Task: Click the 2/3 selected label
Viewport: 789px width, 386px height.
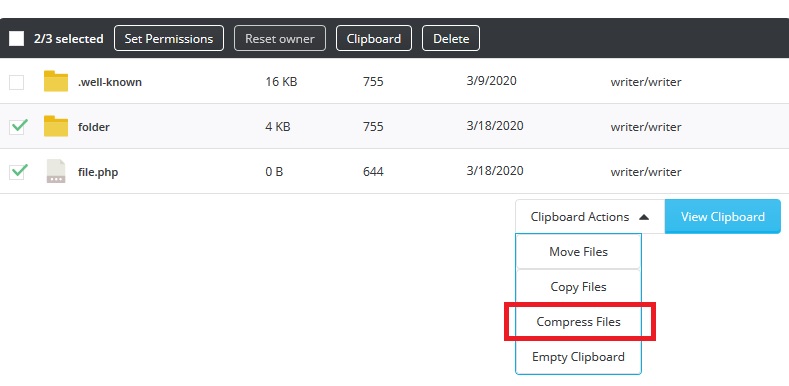Action: click(68, 39)
